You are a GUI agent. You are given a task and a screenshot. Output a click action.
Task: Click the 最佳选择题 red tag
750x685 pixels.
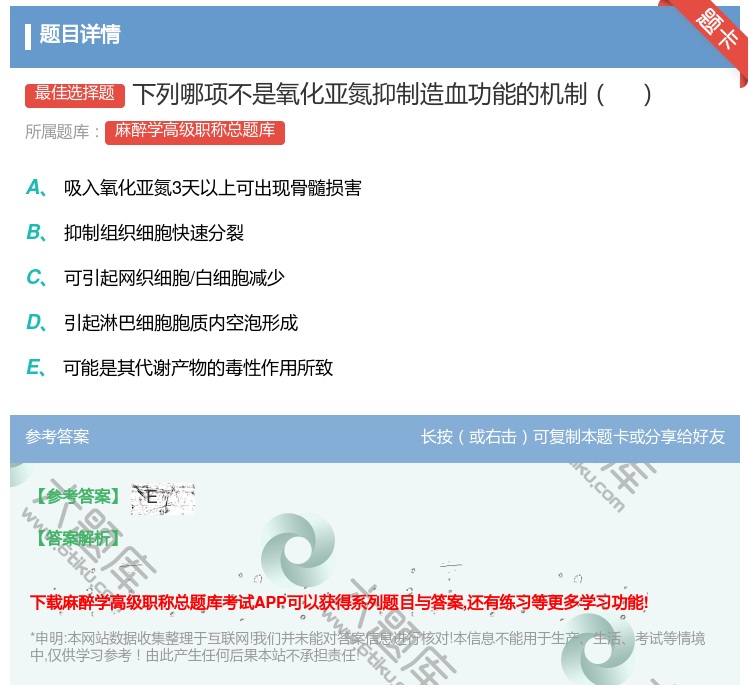pos(75,94)
